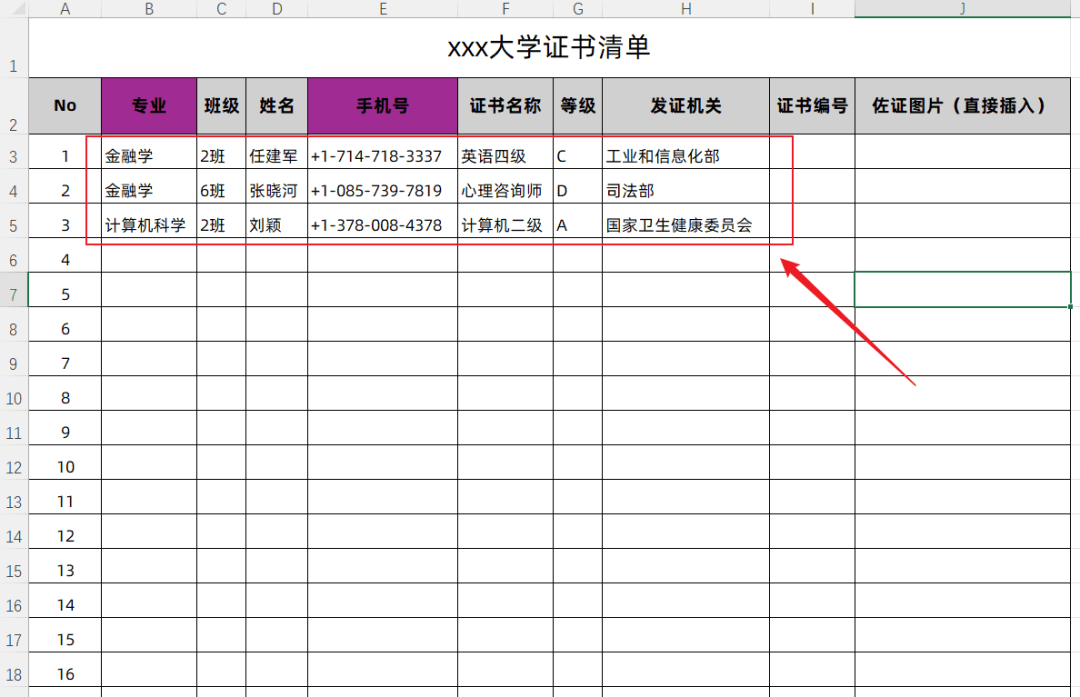Select the No column cell numbered 10
Viewport: 1080px width, 697px height.
click(x=65, y=467)
